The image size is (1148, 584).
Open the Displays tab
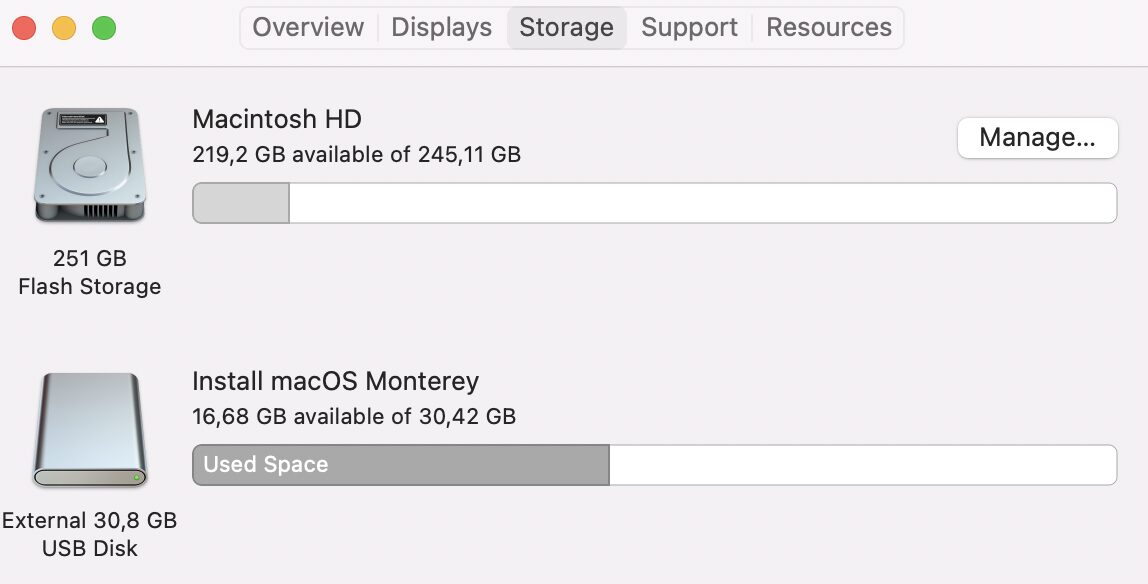click(x=441, y=27)
